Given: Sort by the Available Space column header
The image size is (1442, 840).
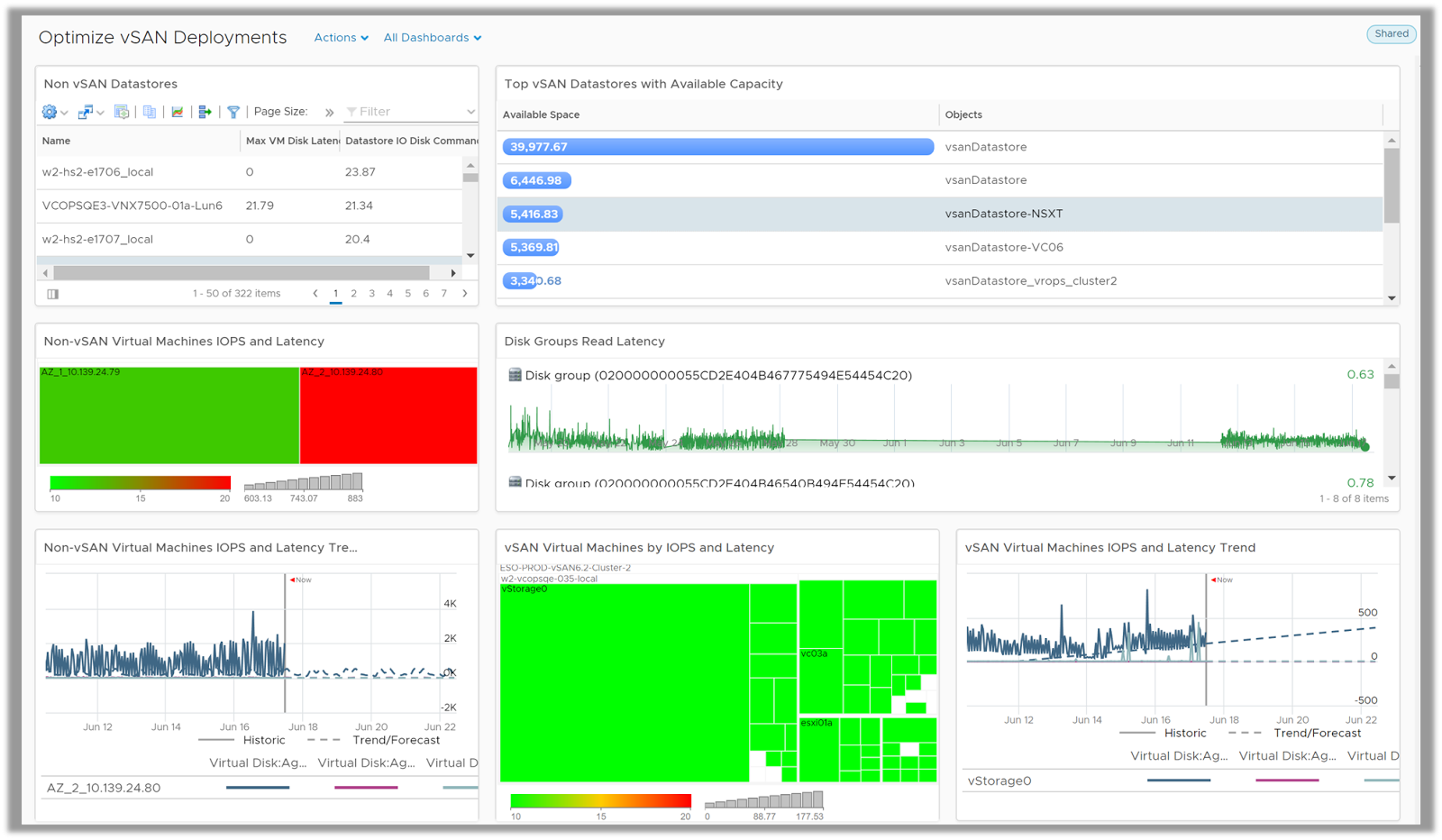Looking at the screenshot, I should [x=541, y=114].
